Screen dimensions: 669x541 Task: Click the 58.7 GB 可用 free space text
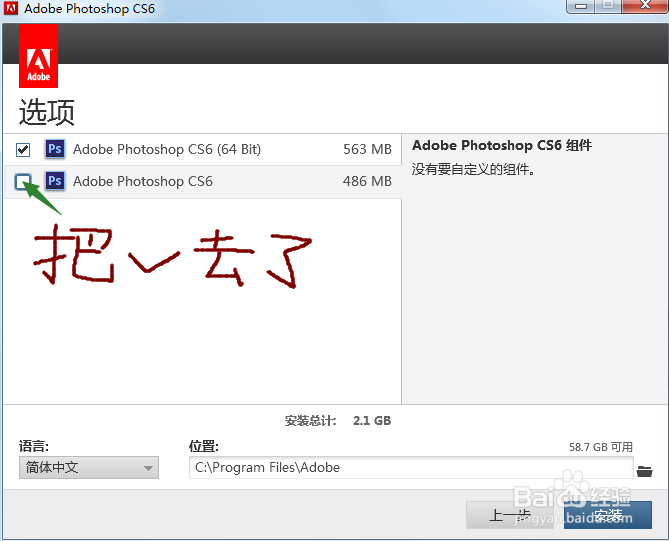coord(601,447)
